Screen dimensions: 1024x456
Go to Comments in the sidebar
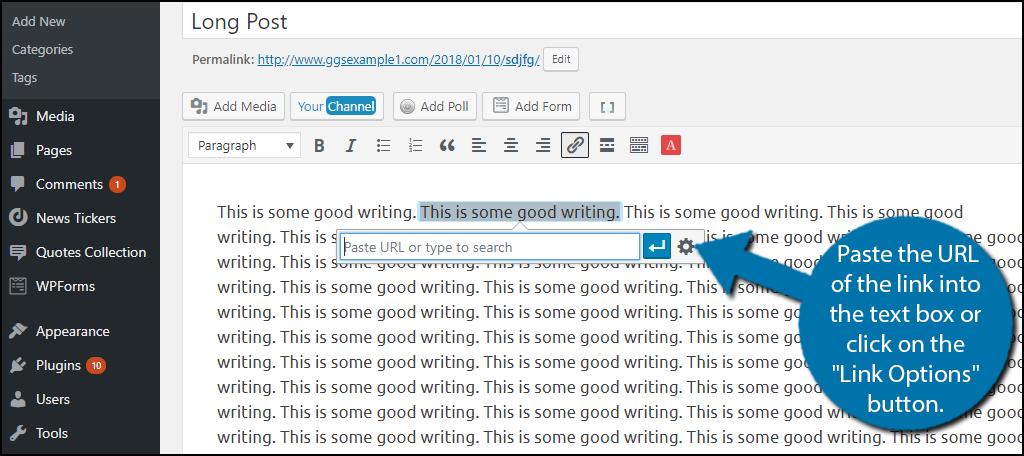[x=69, y=184]
